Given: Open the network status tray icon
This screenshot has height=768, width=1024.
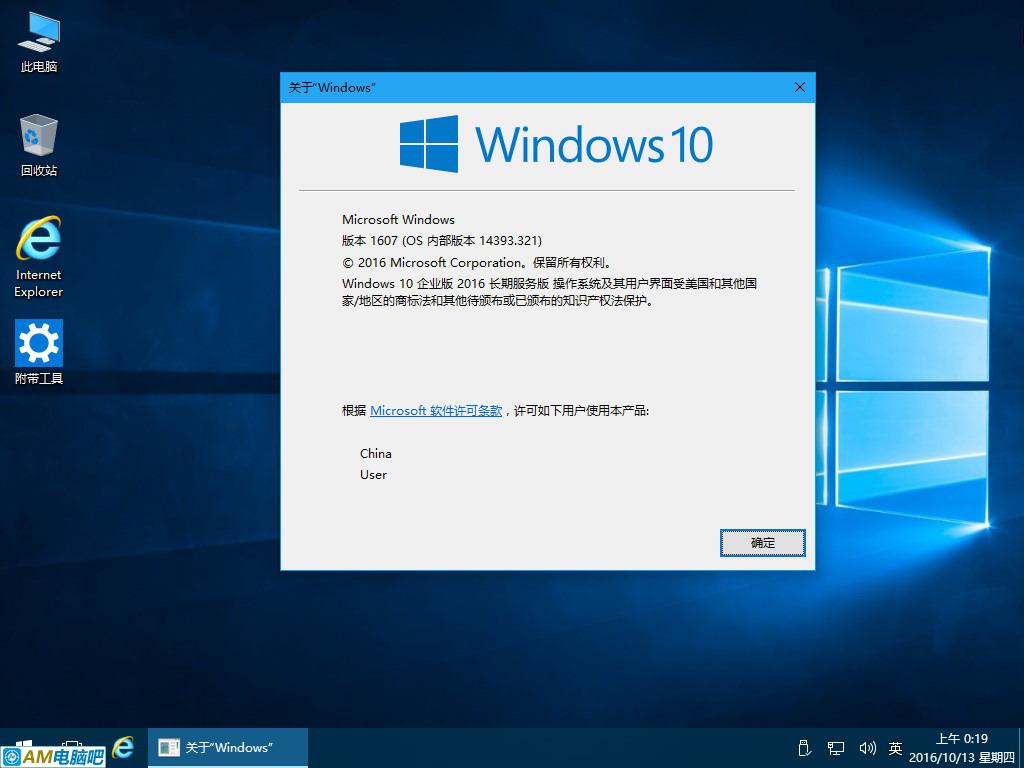Looking at the screenshot, I should tap(835, 748).
